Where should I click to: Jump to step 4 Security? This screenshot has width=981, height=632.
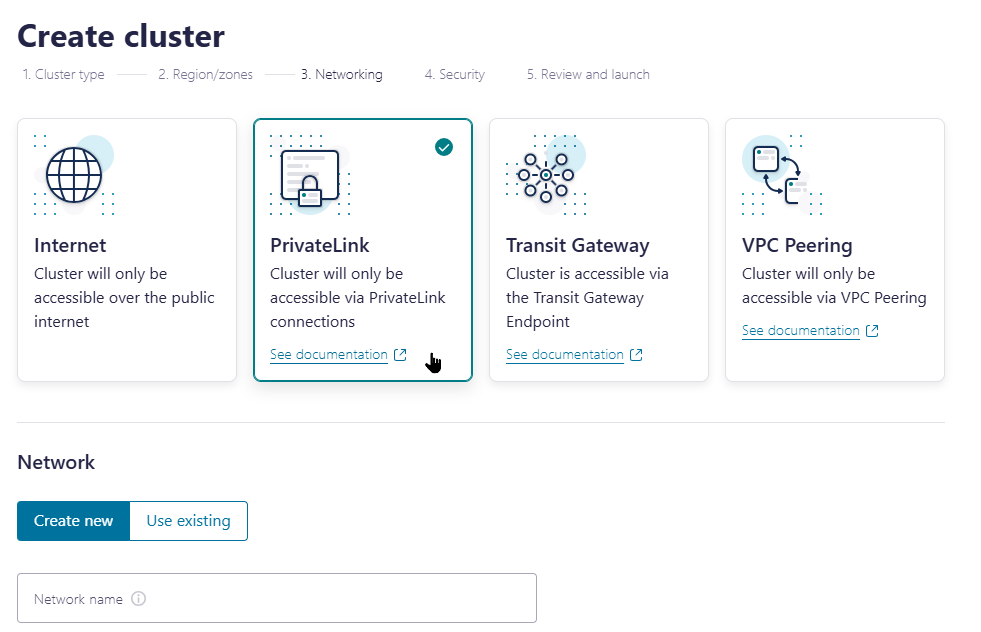point(455,74)
